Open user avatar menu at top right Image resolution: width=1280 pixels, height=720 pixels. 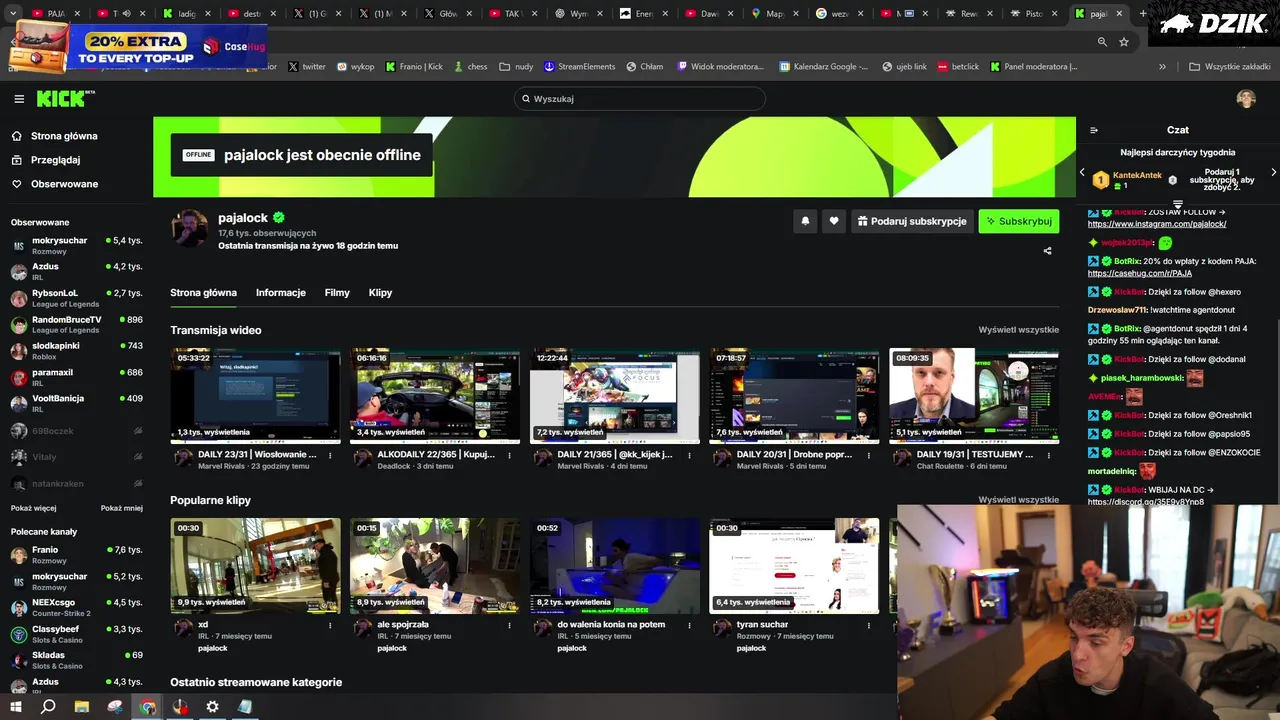click(x=1246, y=98)
